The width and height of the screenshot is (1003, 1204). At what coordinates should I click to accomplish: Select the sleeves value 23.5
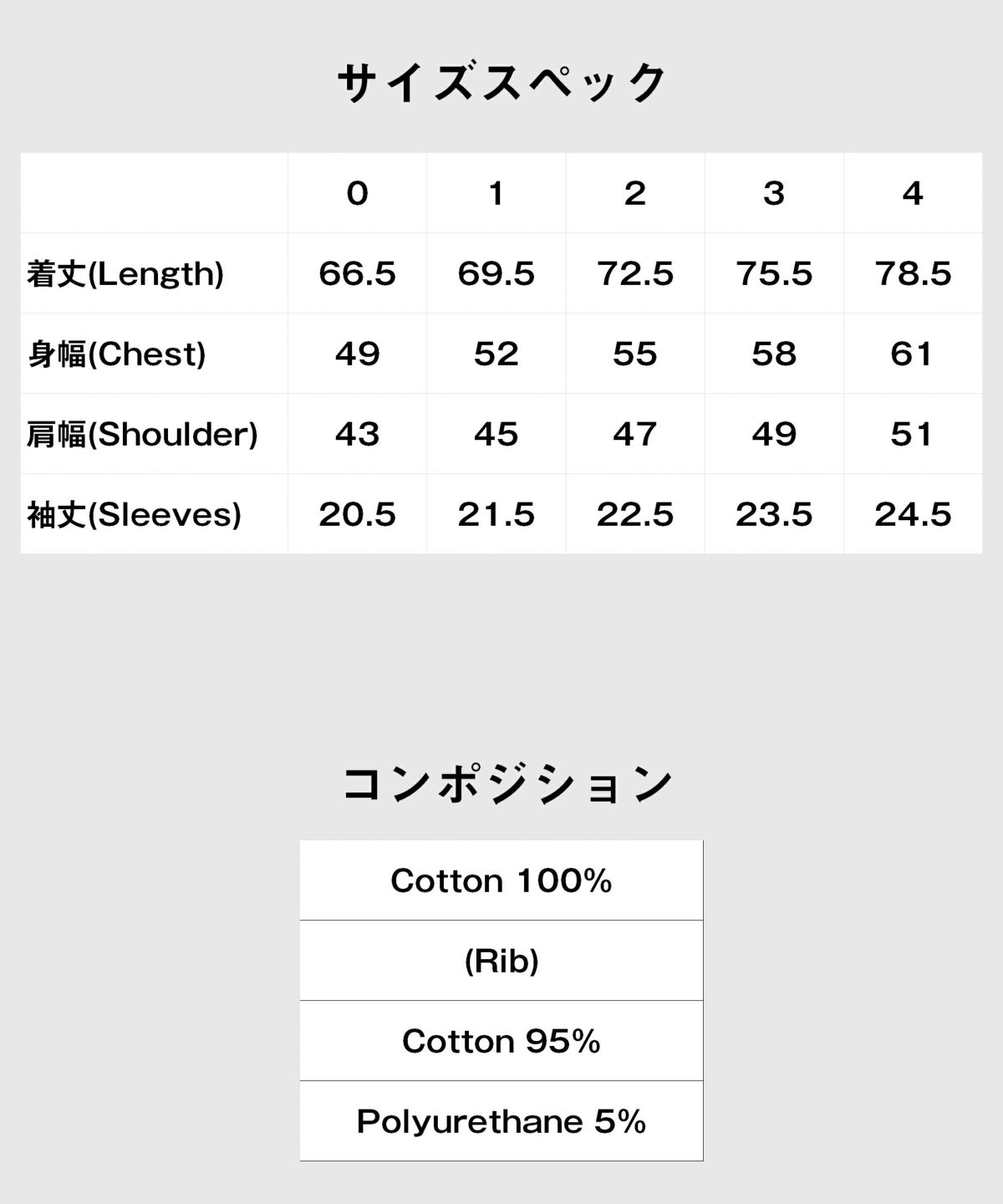(773, 514)
